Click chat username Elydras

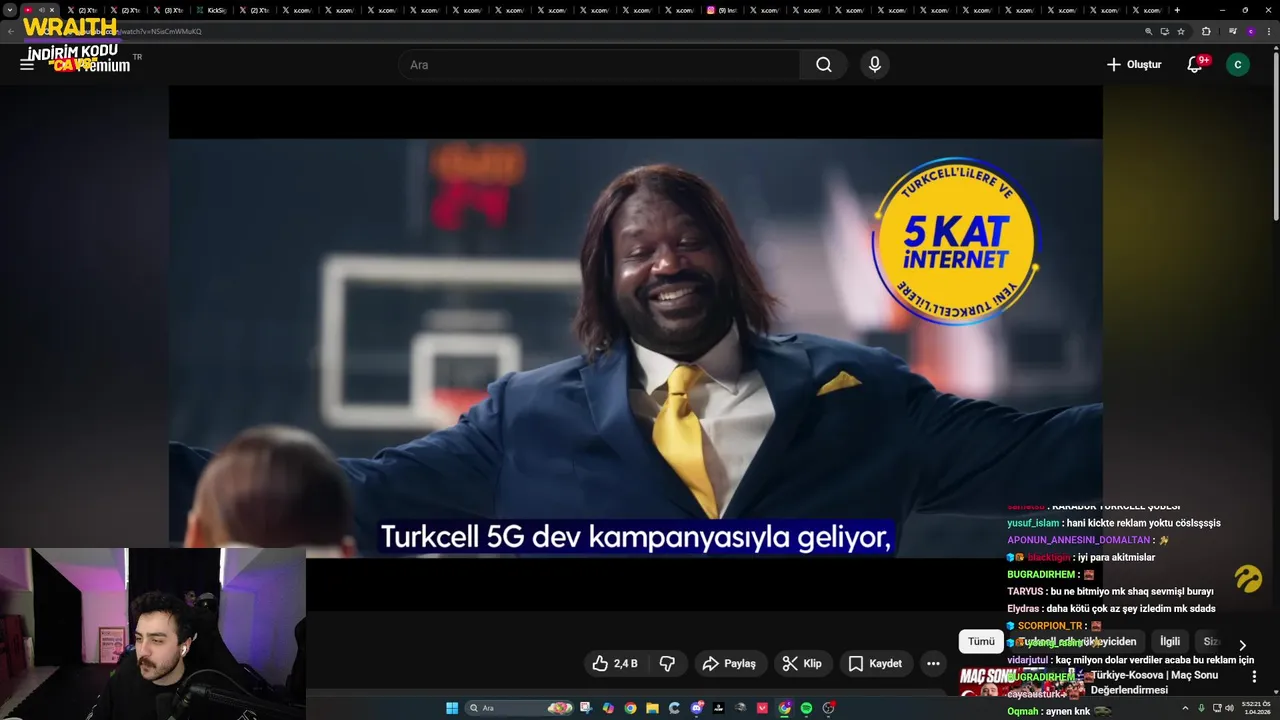click(1023, 609)
